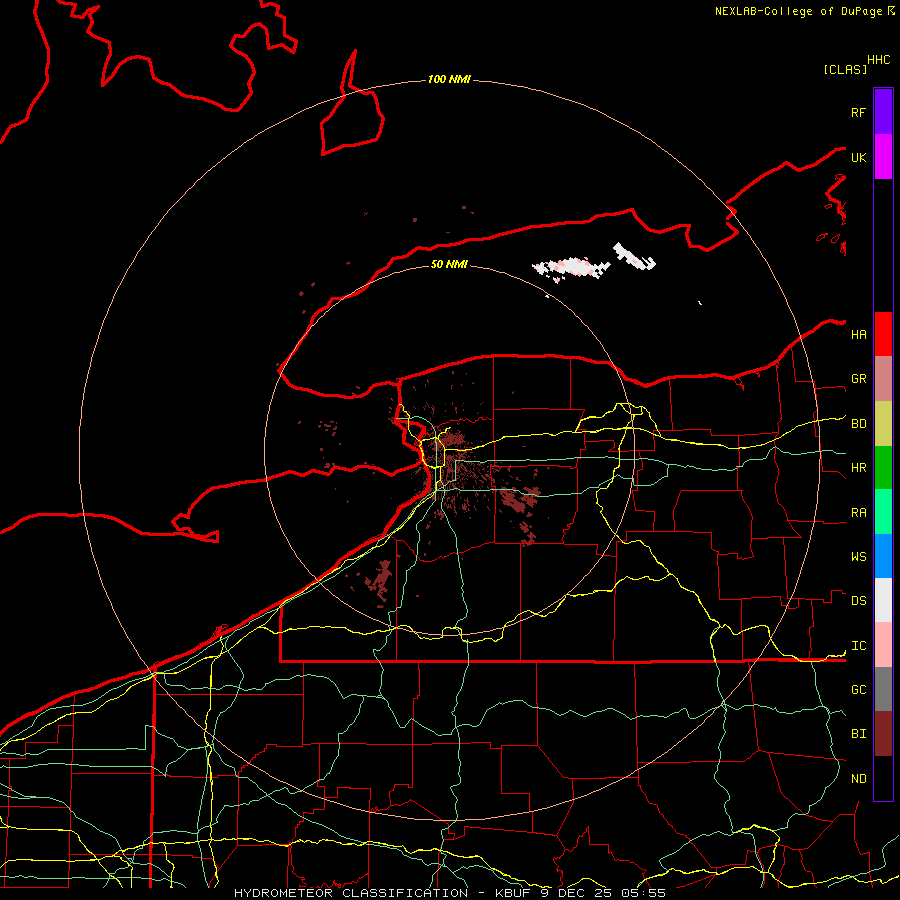The width and height of the screenshot is (900, 900).
Task: Click the WS blue legend swatch
Action: pyautogui.click(x=883, y=556)
